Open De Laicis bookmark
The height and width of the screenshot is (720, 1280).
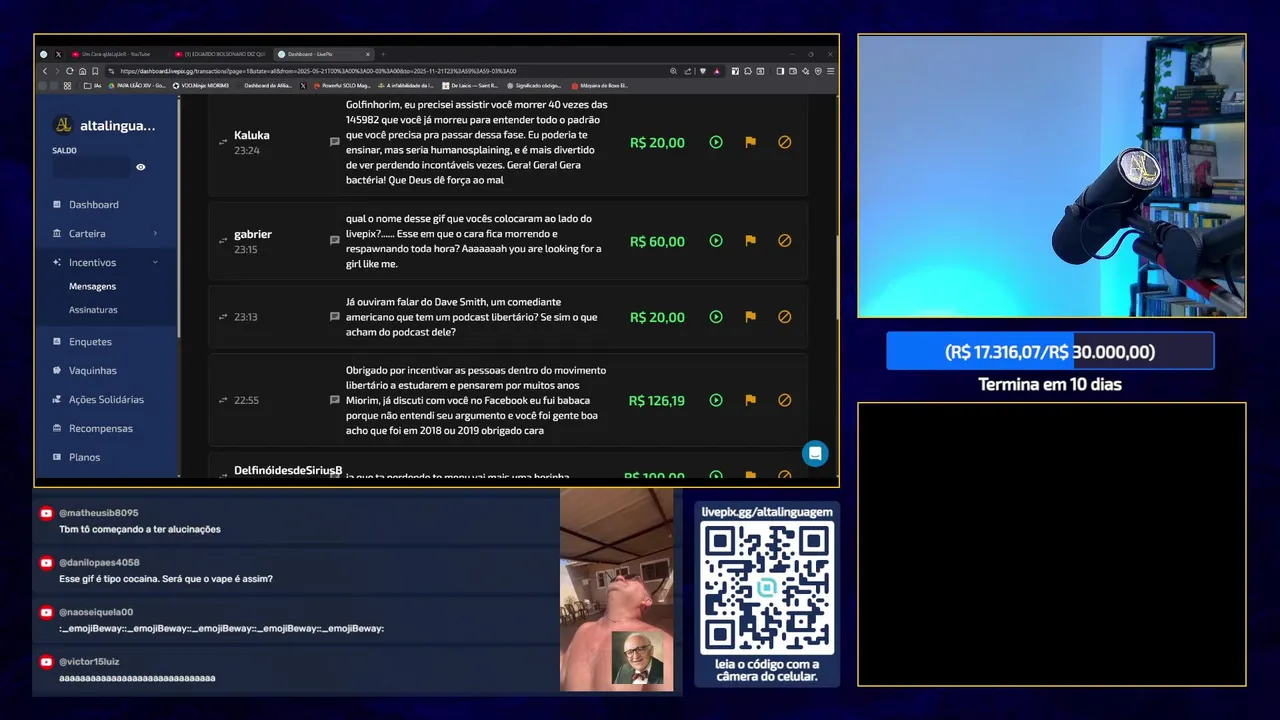point(470,86)
